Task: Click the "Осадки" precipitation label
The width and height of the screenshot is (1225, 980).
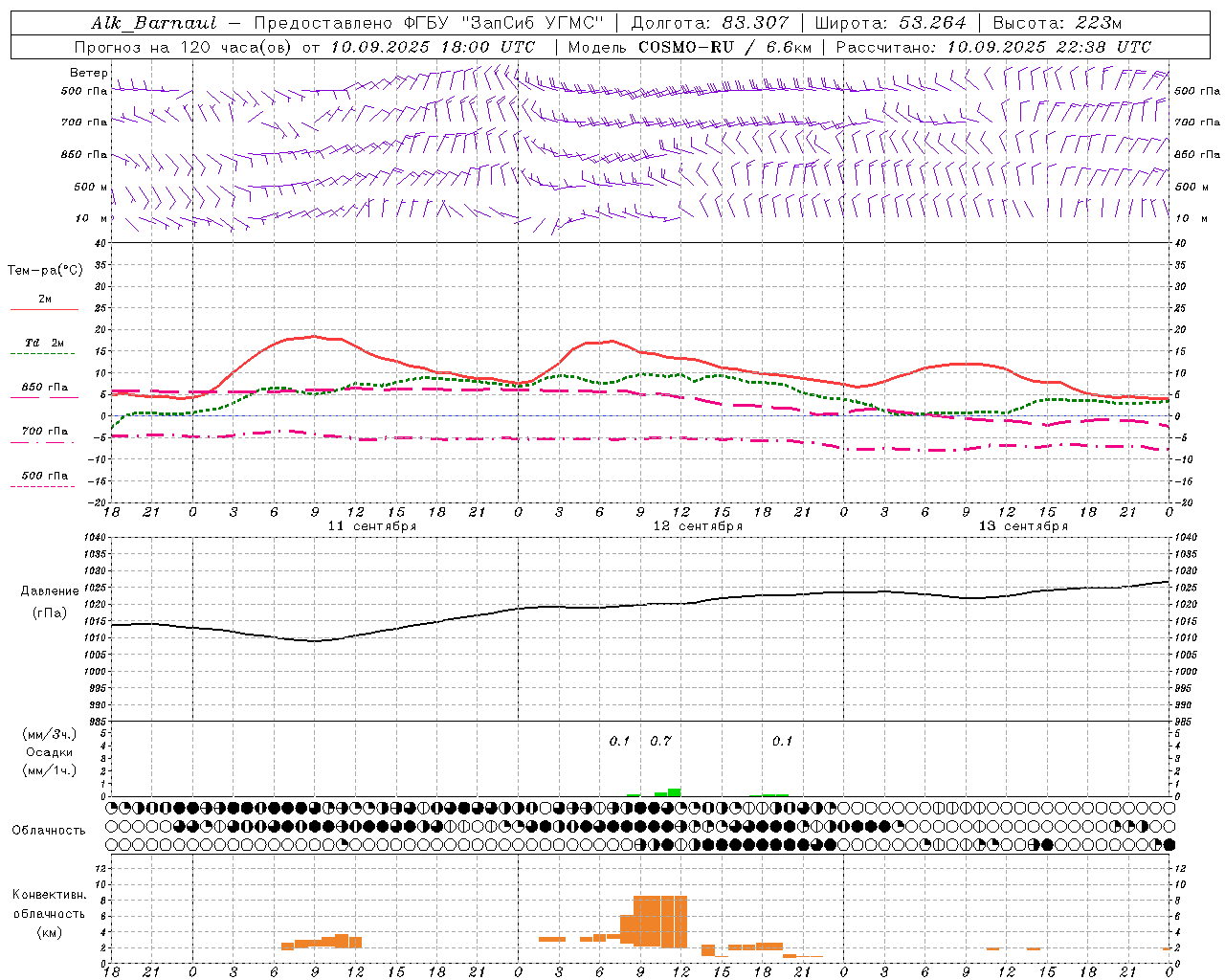Action: pos(50,752)
